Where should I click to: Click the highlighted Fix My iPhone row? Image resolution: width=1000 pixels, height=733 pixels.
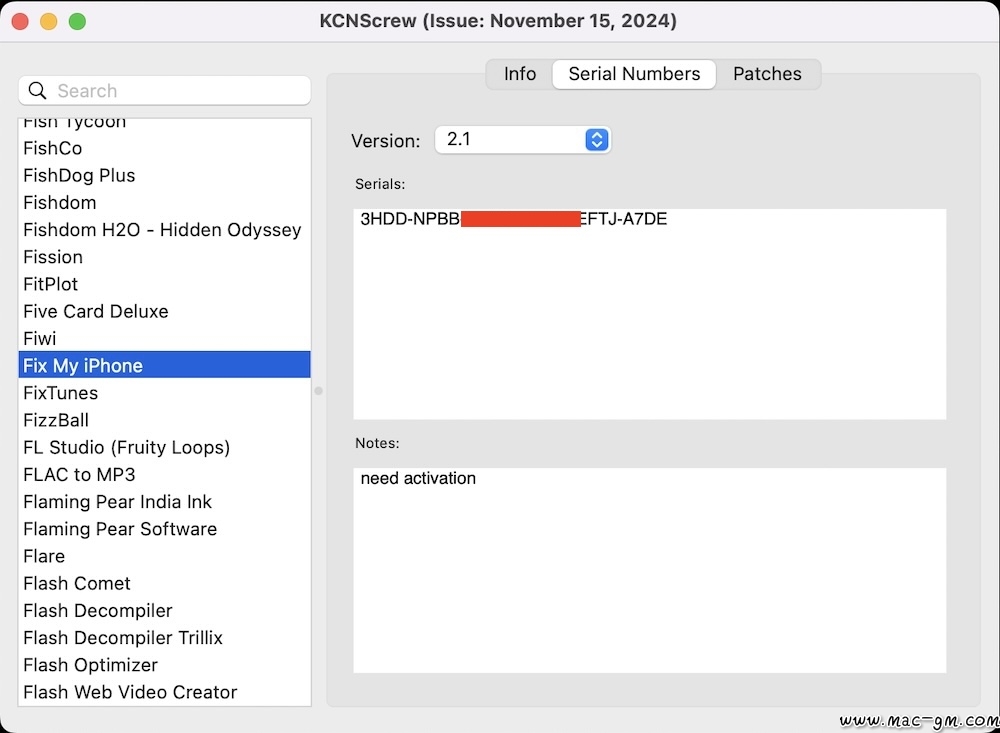[x=165, y=366]
